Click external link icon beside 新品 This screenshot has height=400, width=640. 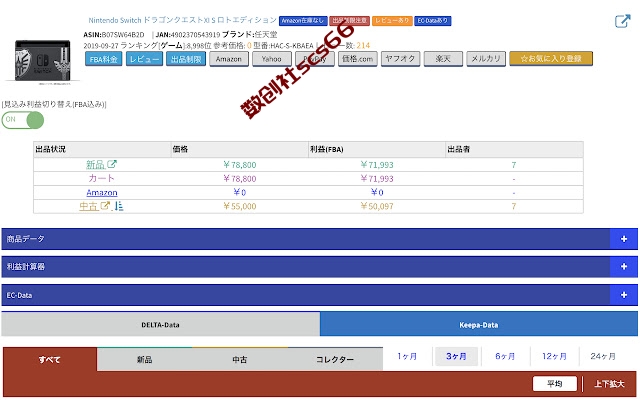(112, 164)
